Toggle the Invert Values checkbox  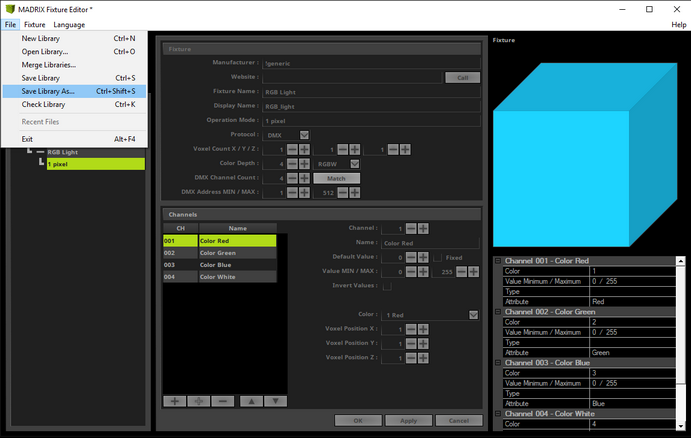click(x=387, y=286)
